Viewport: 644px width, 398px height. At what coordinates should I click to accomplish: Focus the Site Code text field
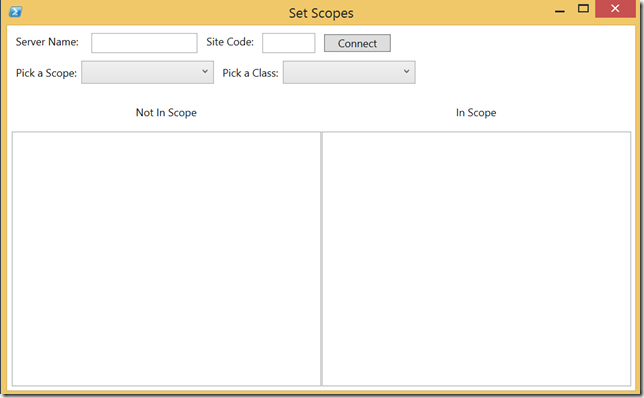(289, 43)
